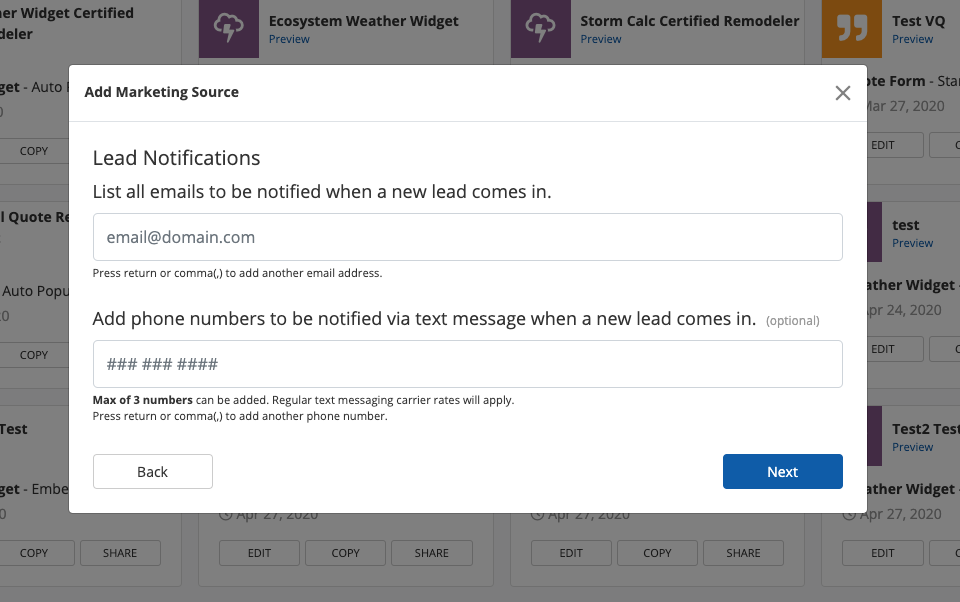Close the Add Marketing Source dialog
This screenshot has height=602, width=960.
pos(843,93)
